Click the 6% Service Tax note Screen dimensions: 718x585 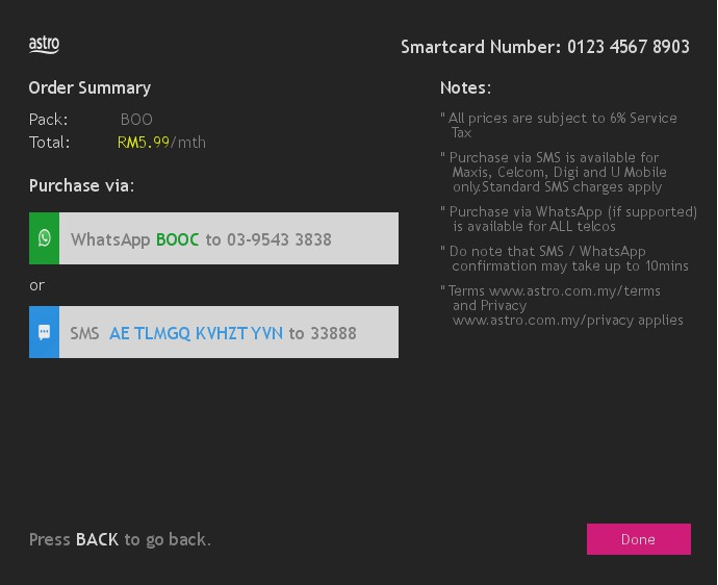(559, 125)
